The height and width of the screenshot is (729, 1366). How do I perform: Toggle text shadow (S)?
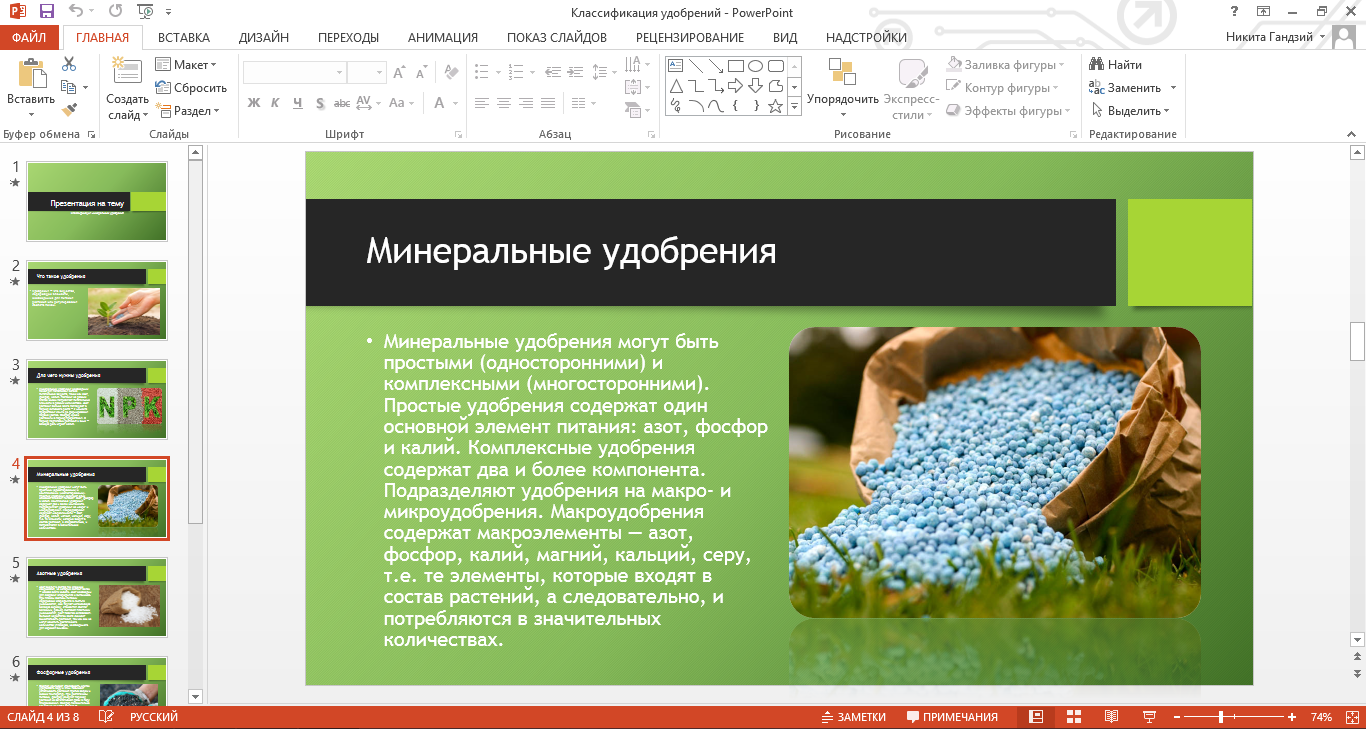[320, 103]
